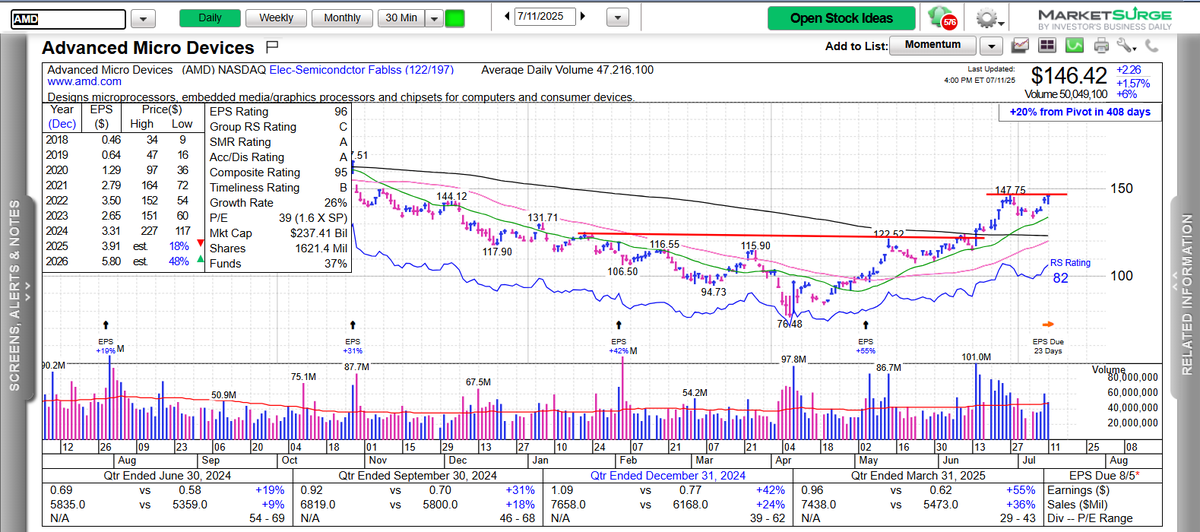Select the 30 Min intraday interval
The height and width of the screenshot is (532, 1200).
click(x=401, y=18)
